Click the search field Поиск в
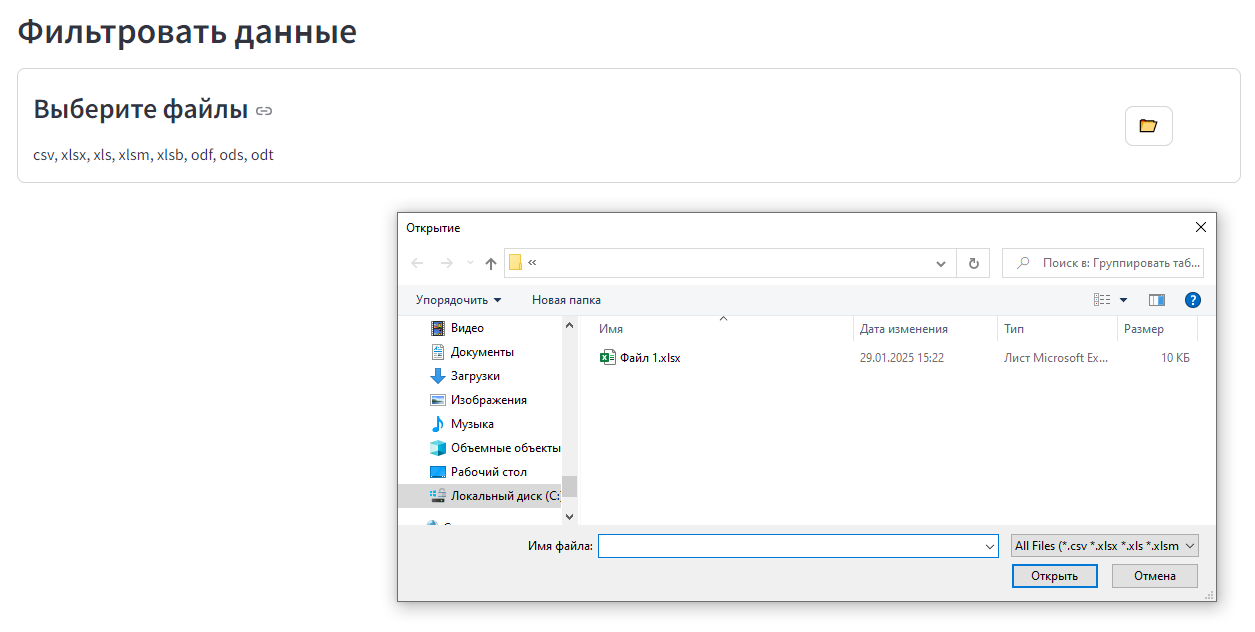 point(1103,263)
